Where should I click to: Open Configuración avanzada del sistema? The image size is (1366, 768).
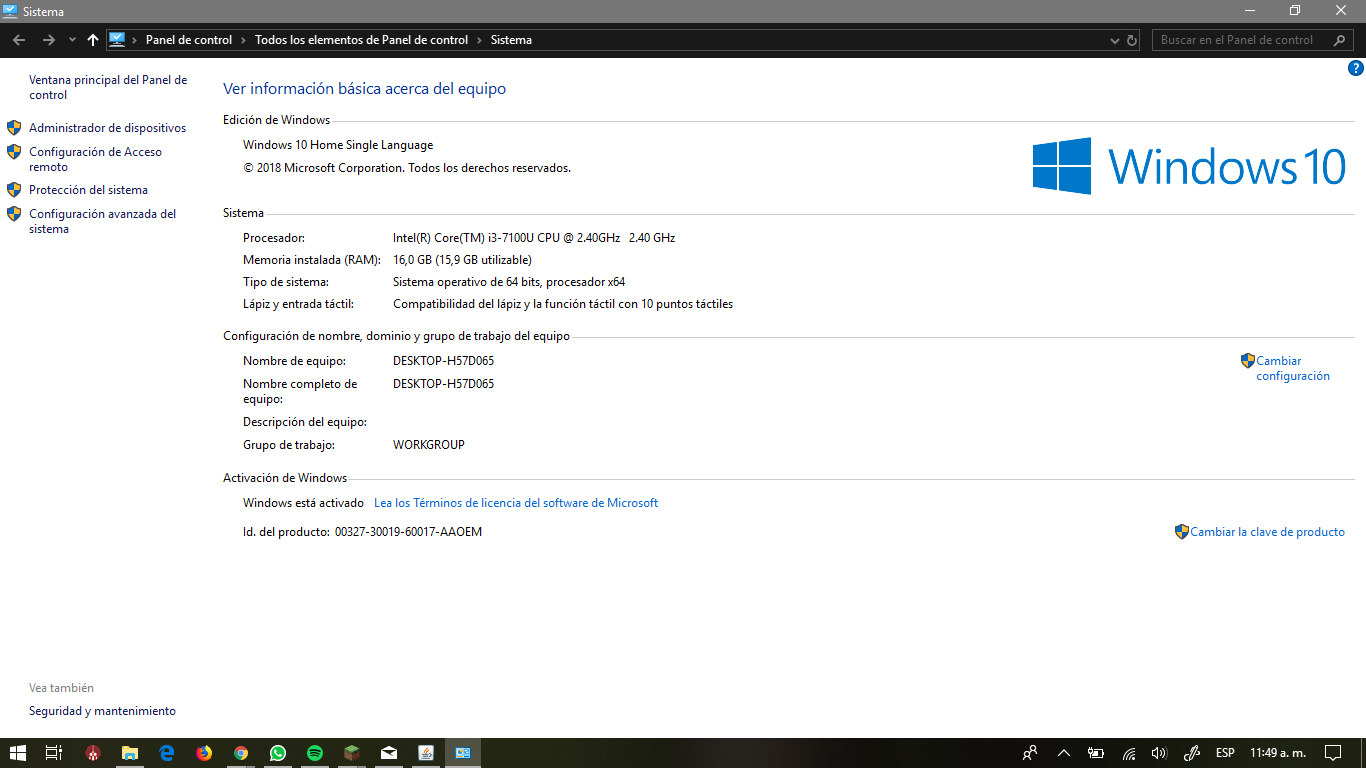102,221
